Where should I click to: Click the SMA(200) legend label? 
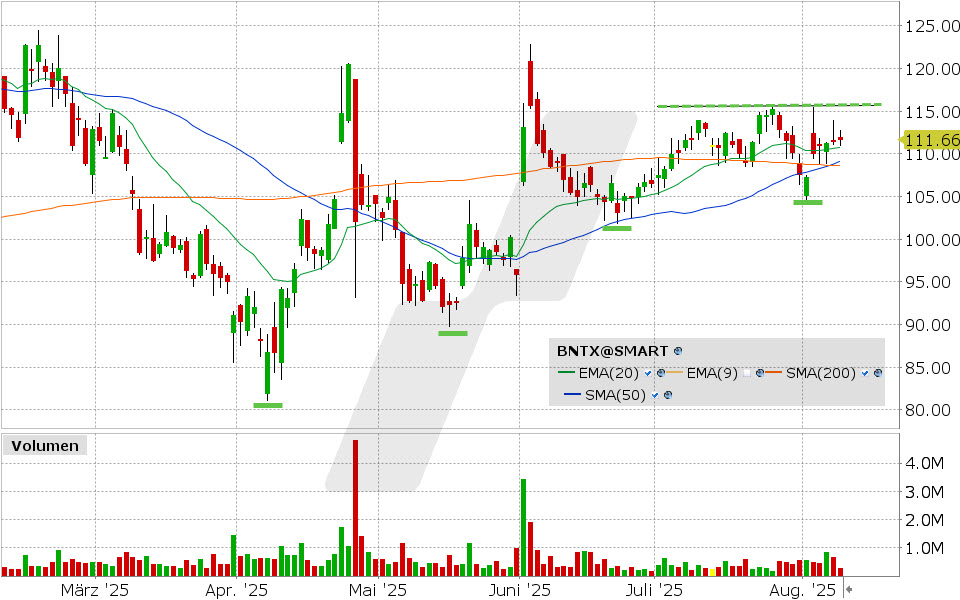click(820, 373)
